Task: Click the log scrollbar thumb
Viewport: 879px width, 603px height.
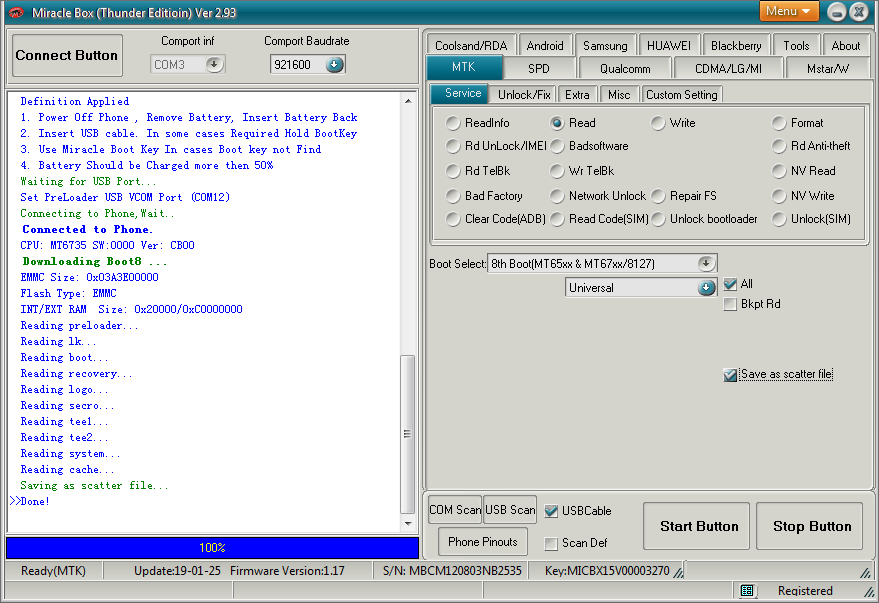Action: (408, 434)
